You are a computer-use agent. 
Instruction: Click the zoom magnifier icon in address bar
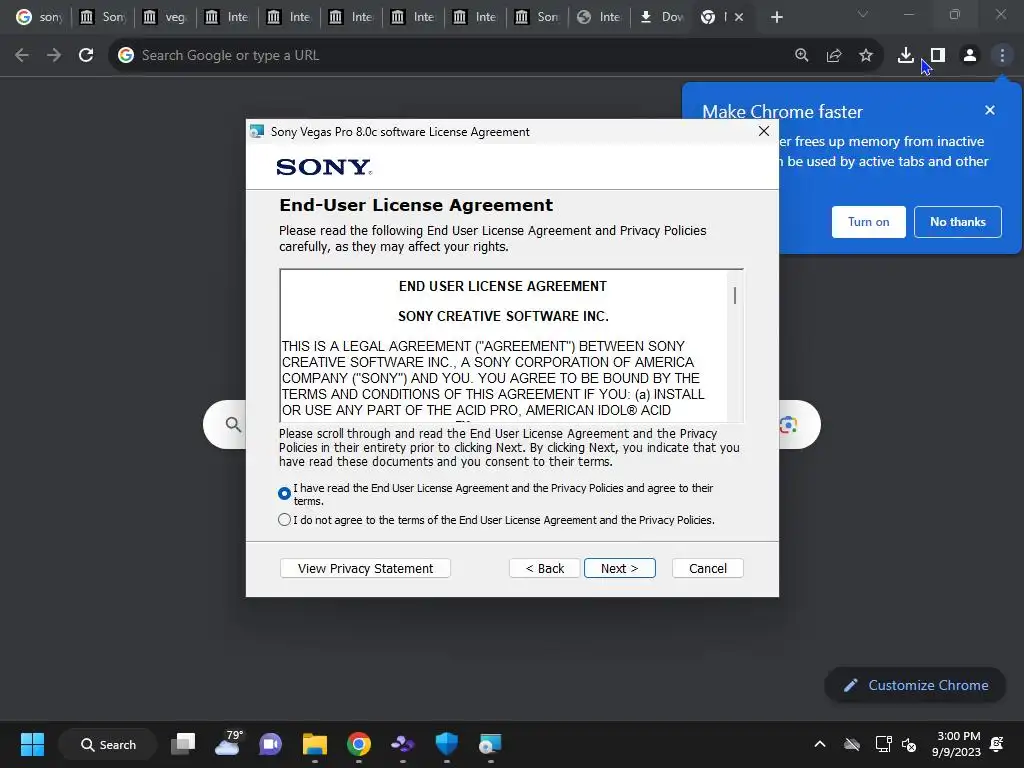pyautogui.click(x=802, y=56)
